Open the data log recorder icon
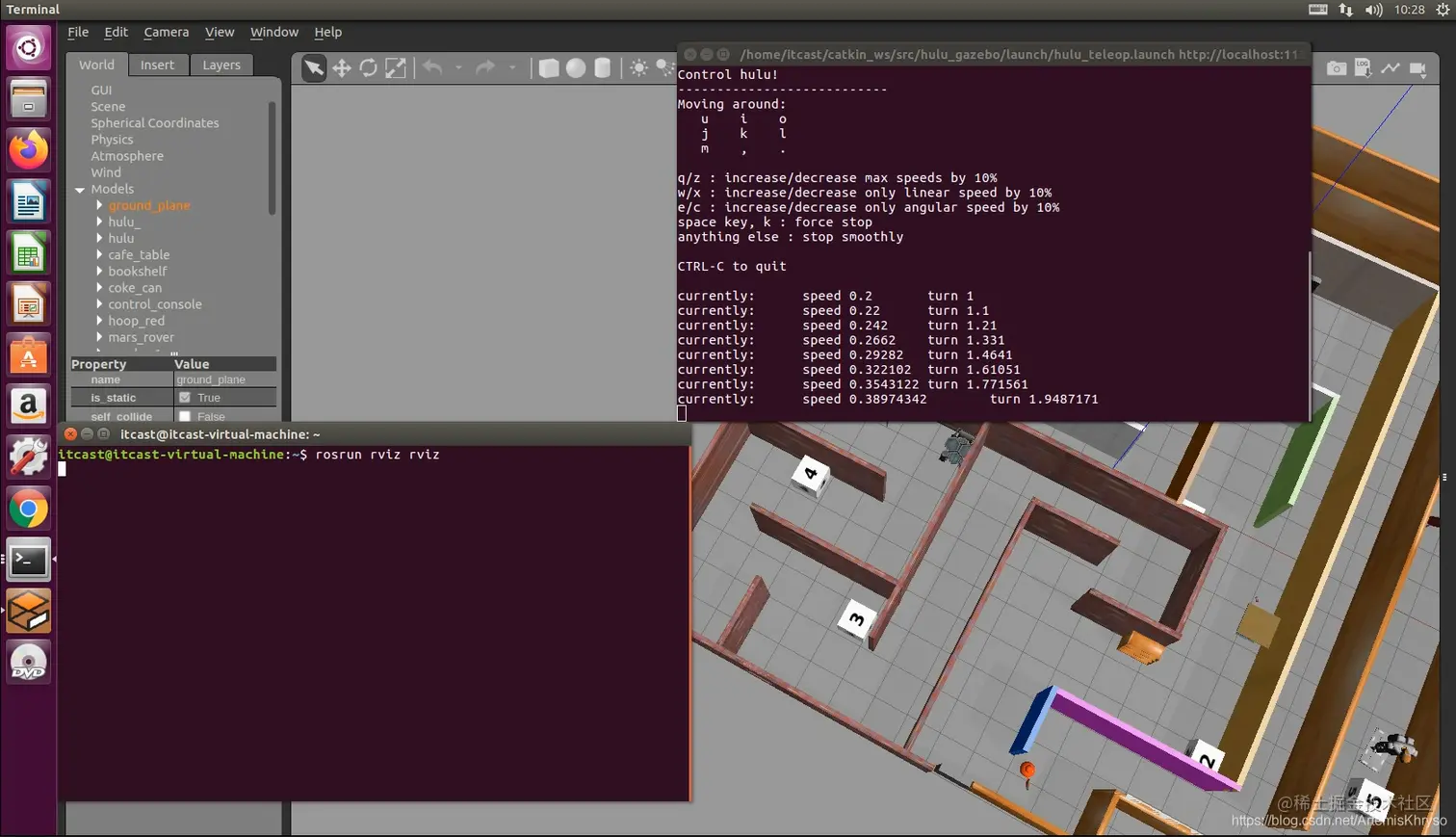The image size is (1456, 837). click(x=1363, y=68)
